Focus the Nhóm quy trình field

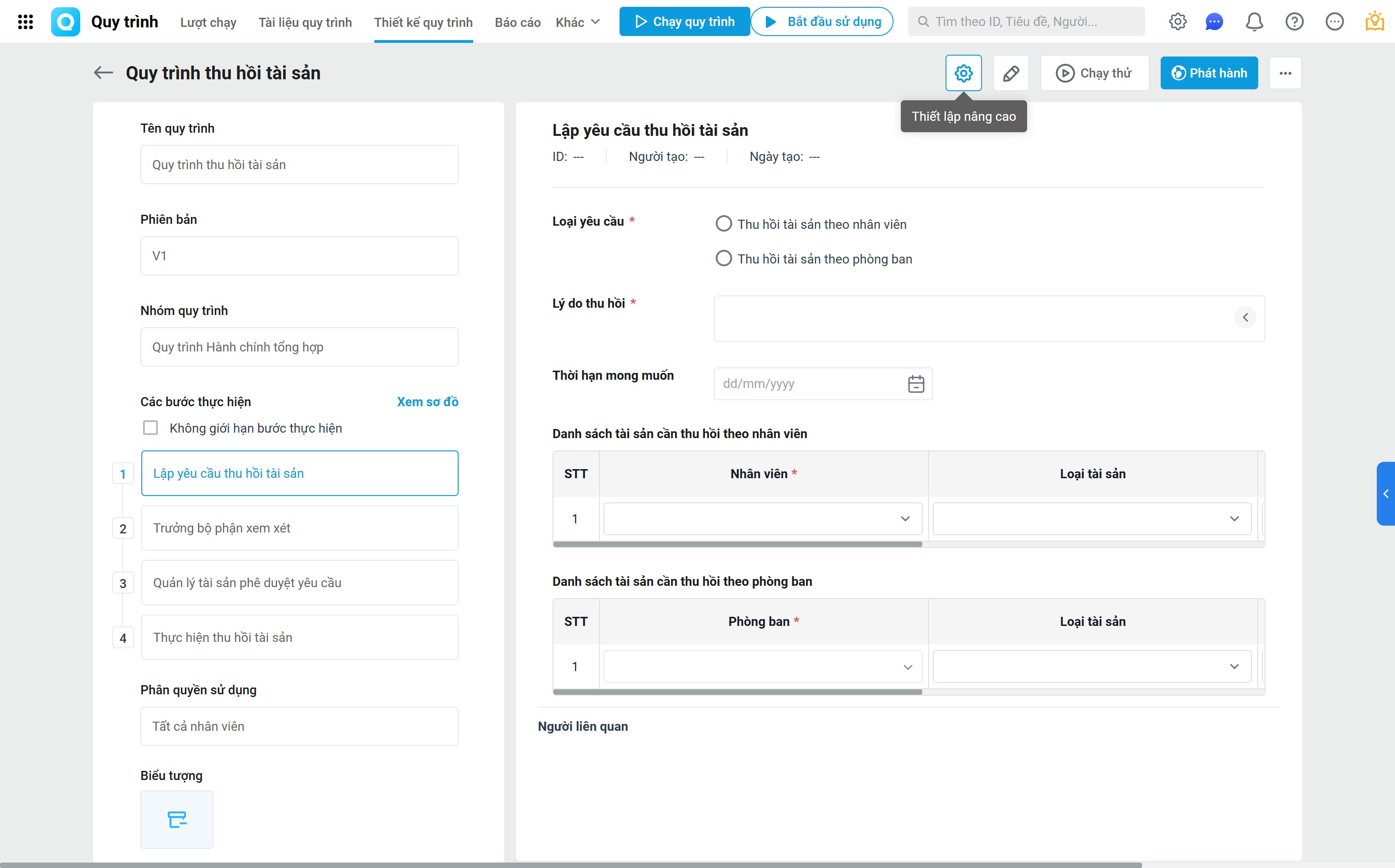pyautogui.click(x=299, y=347)
